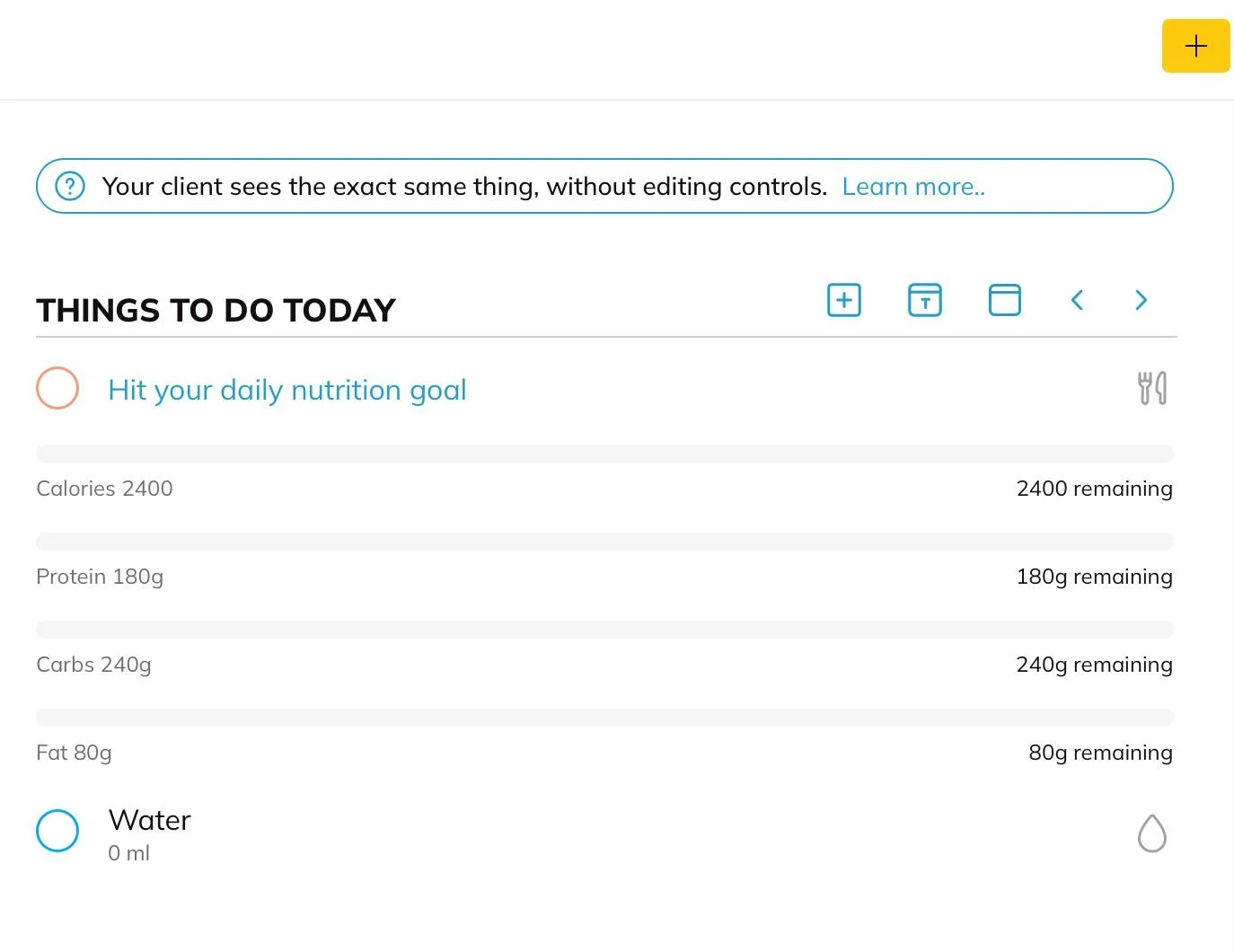Open the Water task
The height and width of the screenshot is (952, 1234).
149,820
